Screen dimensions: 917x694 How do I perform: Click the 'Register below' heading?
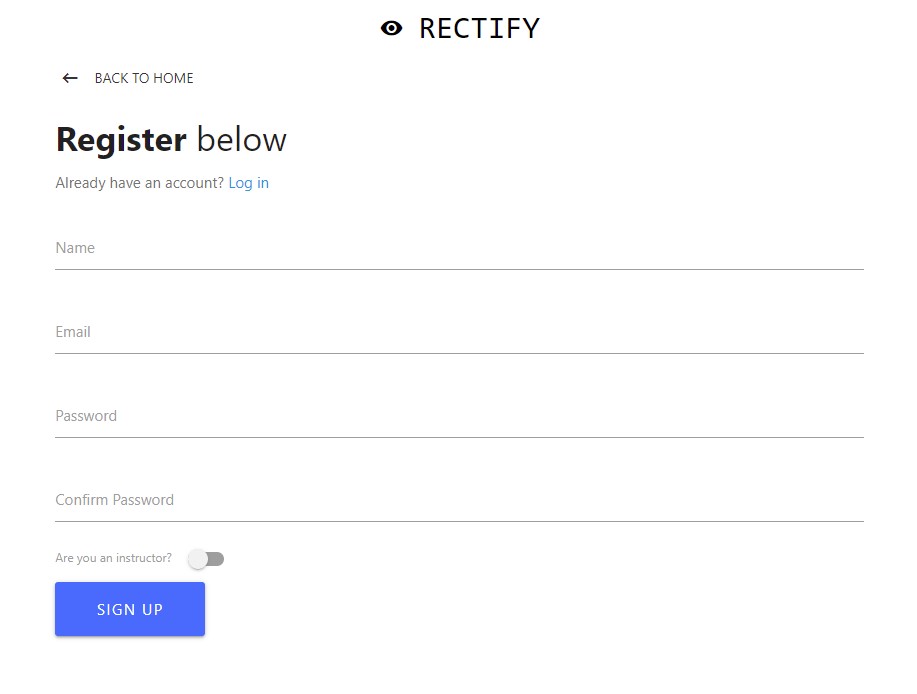(170, 139)
